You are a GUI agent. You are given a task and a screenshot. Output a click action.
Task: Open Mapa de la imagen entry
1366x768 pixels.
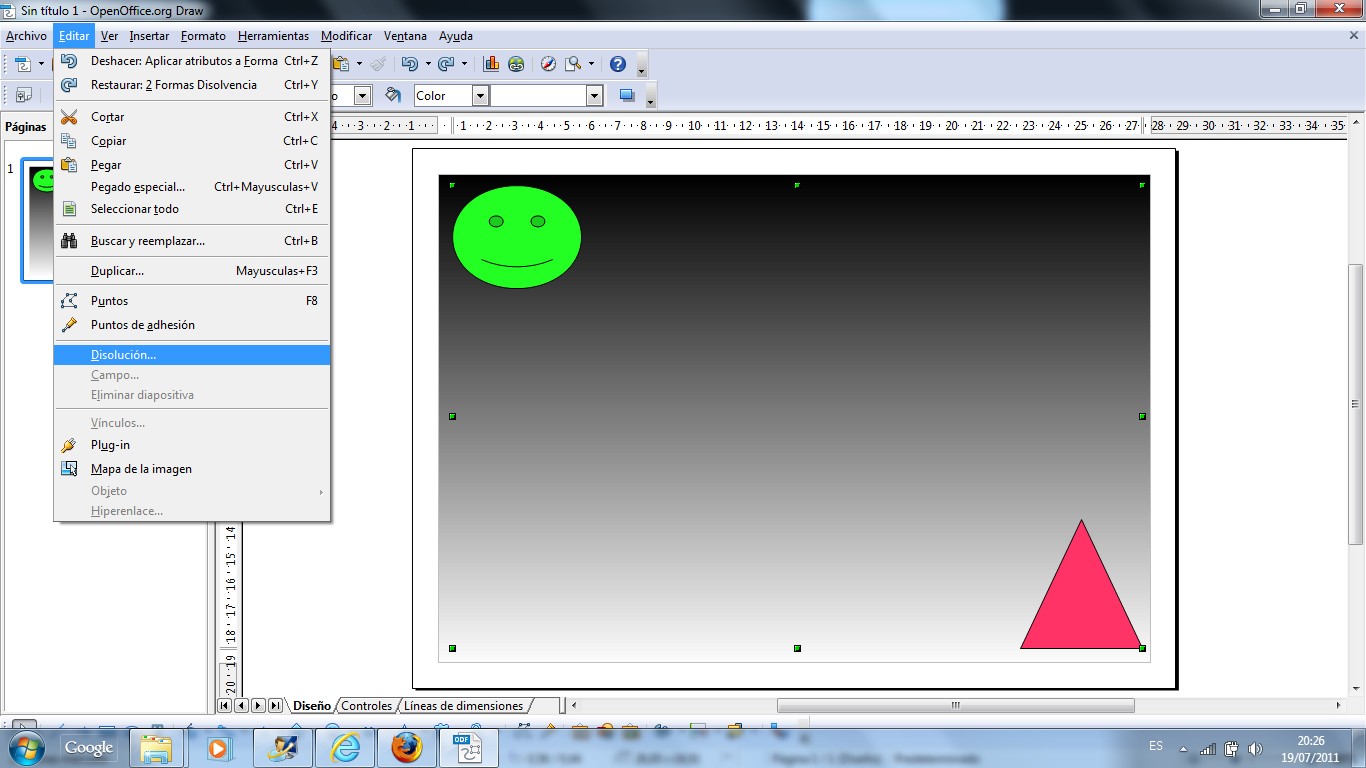tap(192, 469)
